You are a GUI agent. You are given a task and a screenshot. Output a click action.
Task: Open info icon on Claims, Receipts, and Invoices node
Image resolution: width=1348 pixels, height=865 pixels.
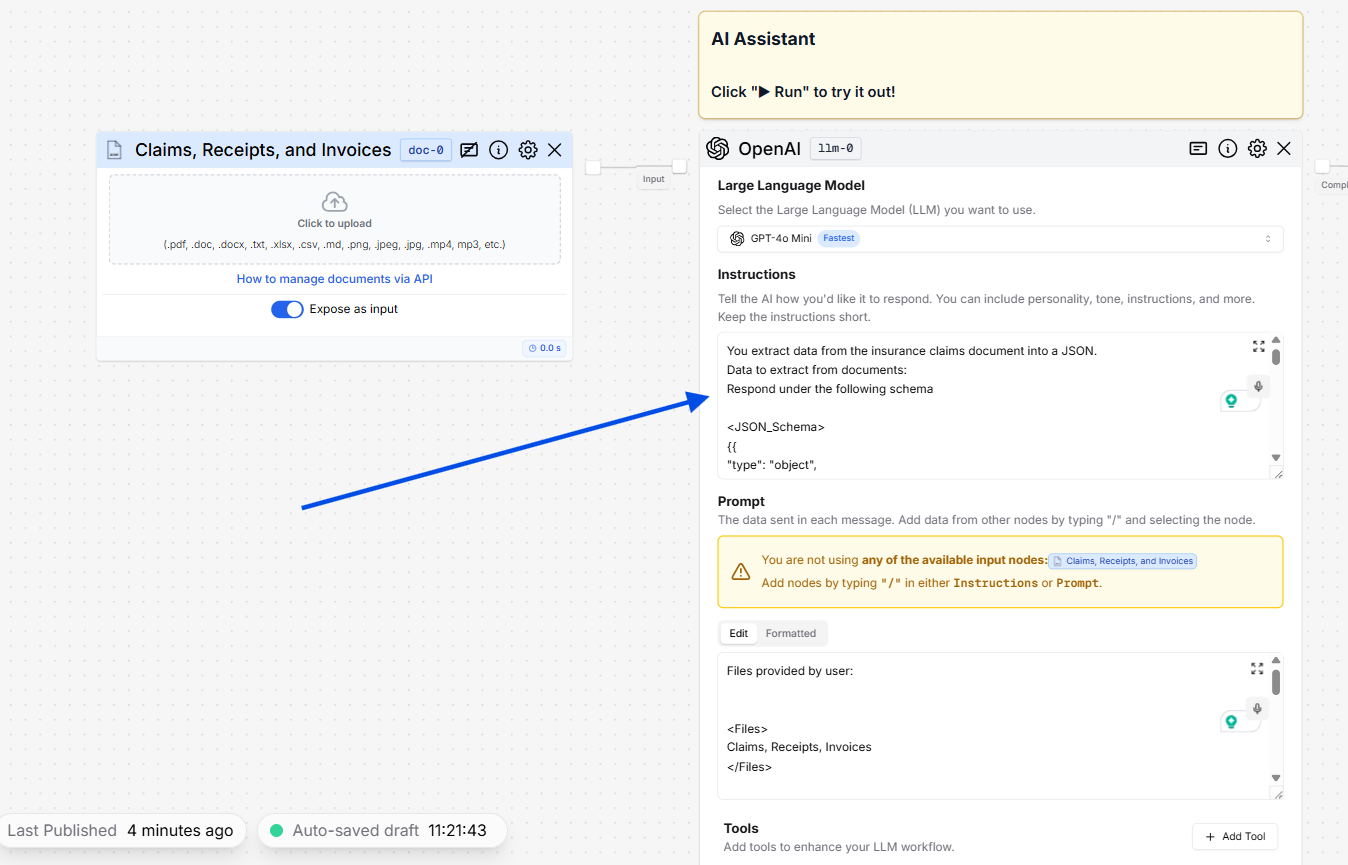click(498, 150)
